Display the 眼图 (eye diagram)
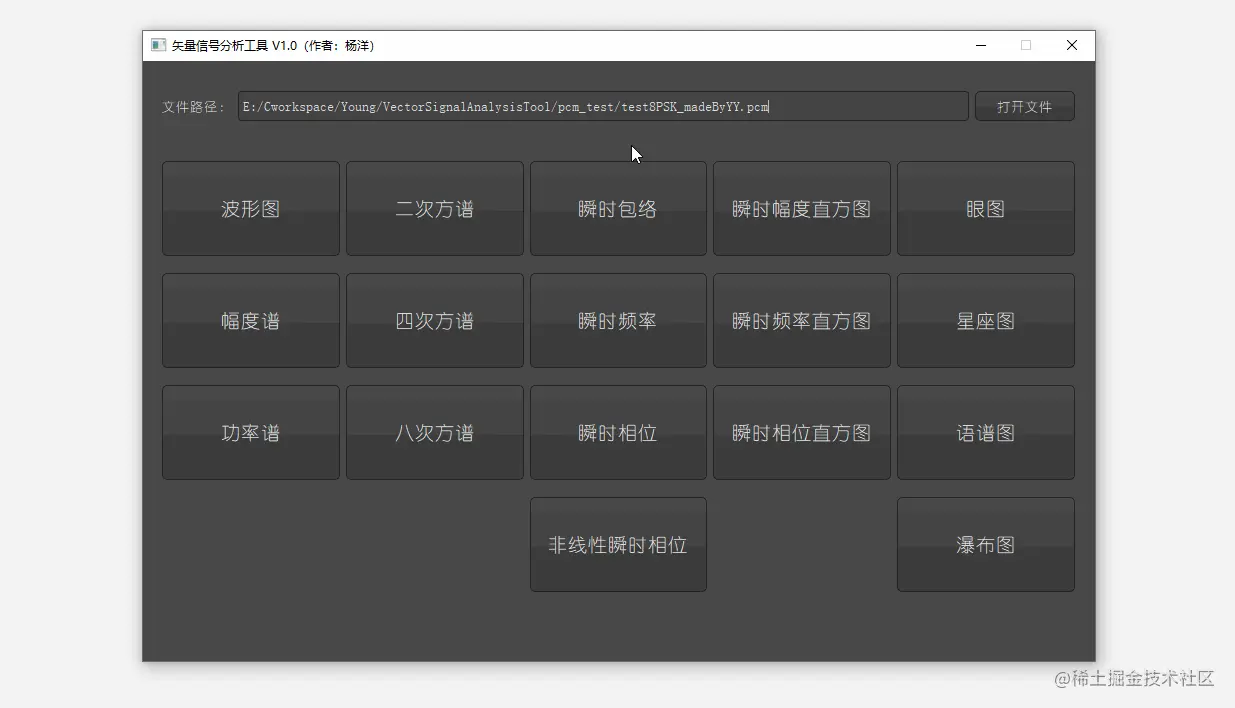 [x=985, y=208]
